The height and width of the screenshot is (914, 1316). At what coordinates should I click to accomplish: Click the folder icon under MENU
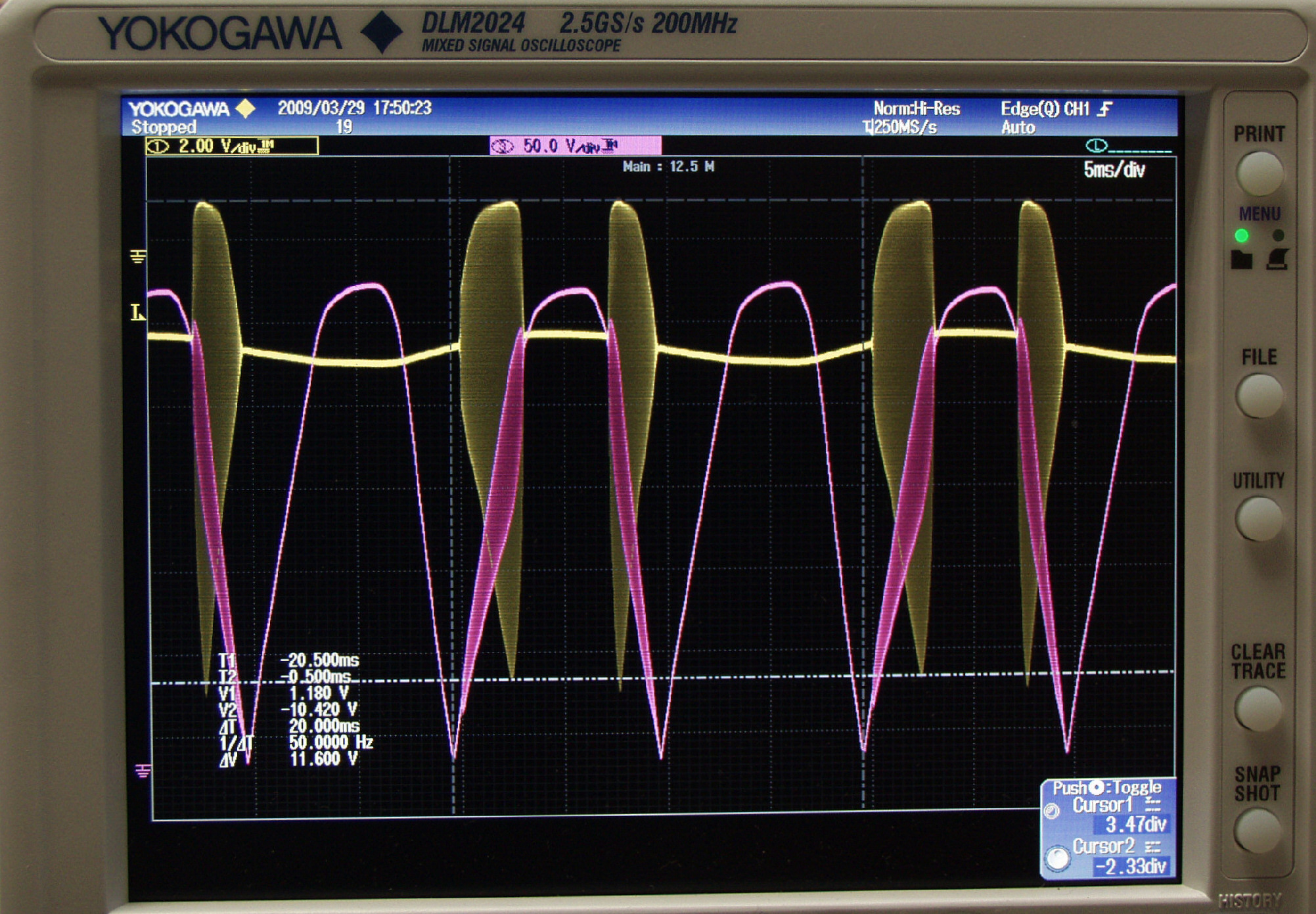click(x=1241, y=260)
